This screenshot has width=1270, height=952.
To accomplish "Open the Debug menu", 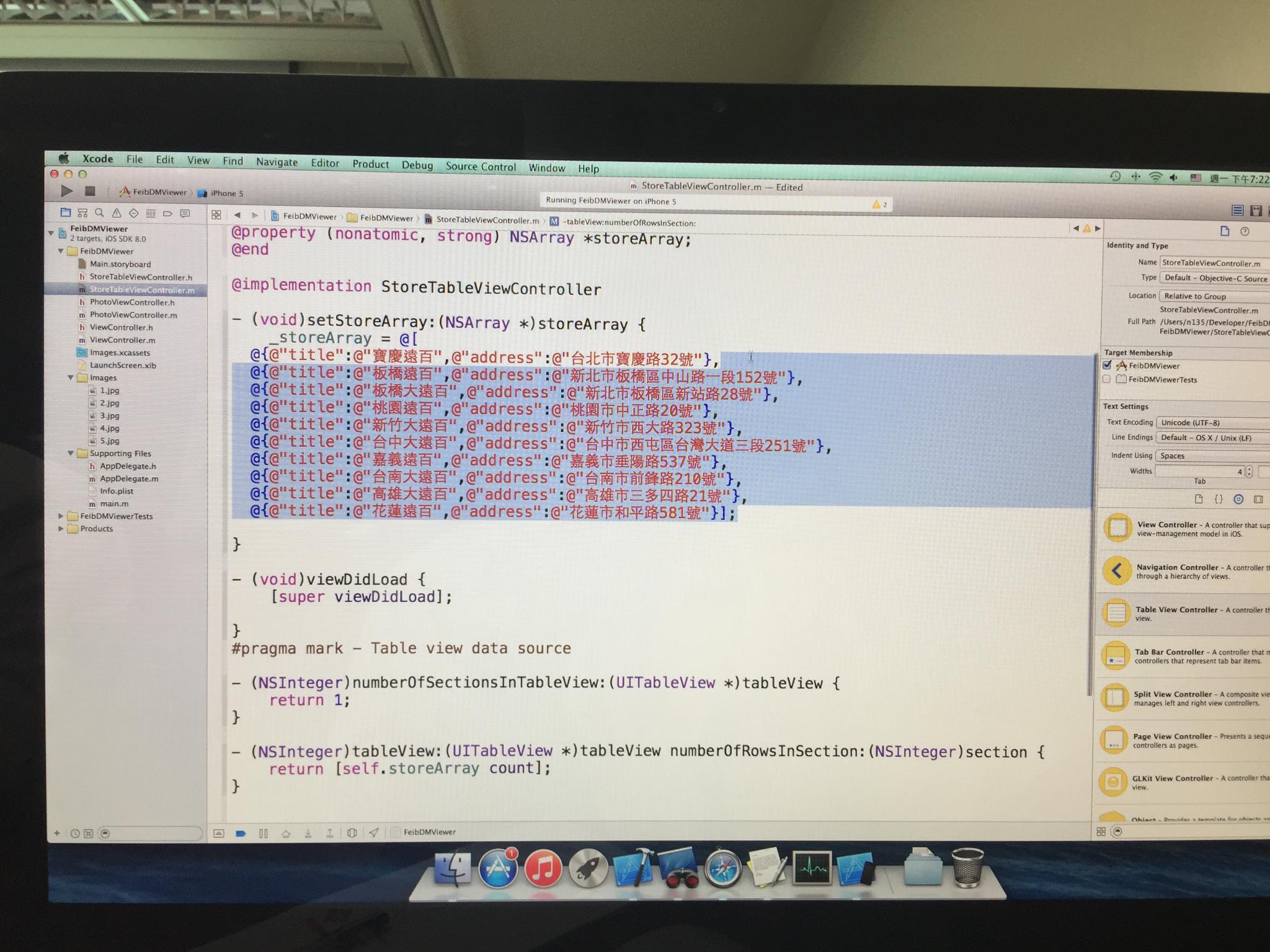I will pos(417,165).
